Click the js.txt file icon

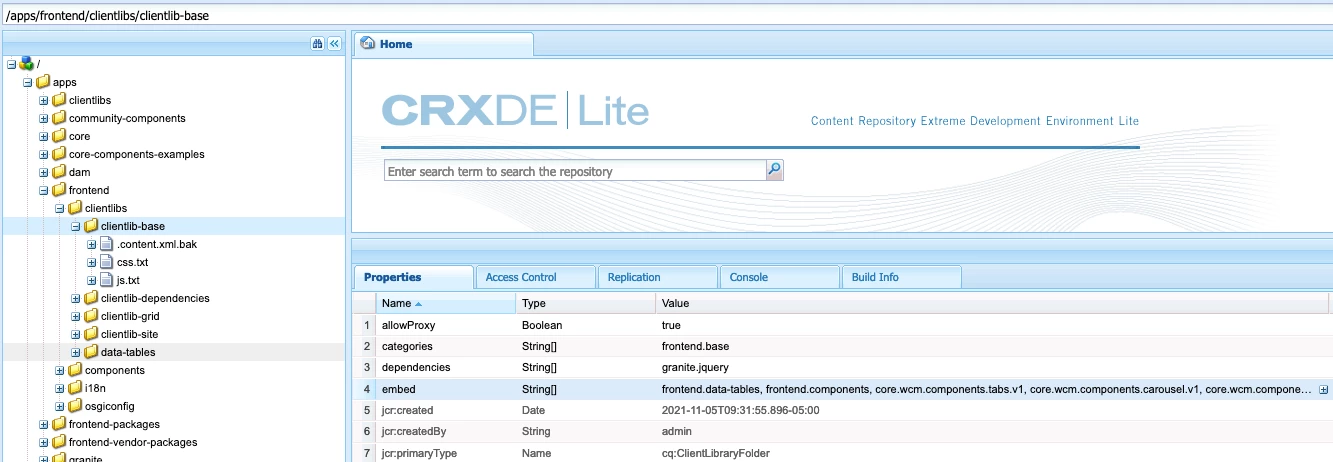tap(107, 280)
